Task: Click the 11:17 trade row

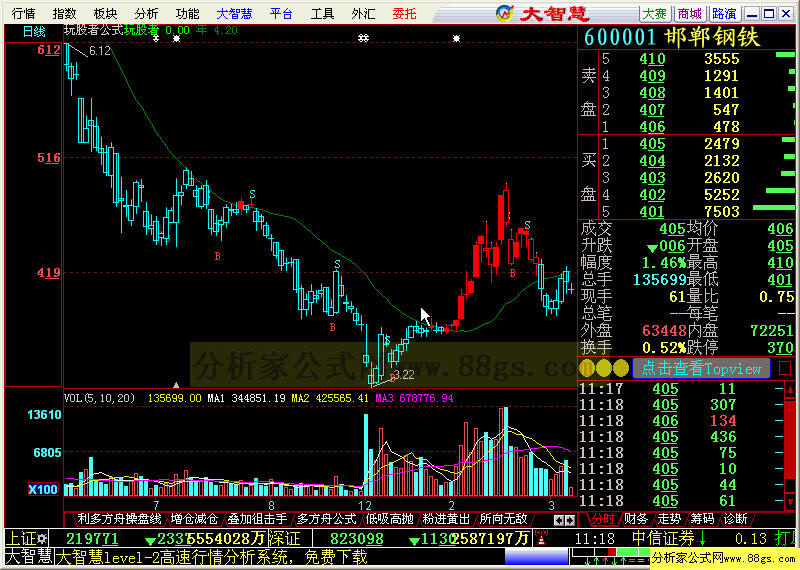Action: point(681,389)
